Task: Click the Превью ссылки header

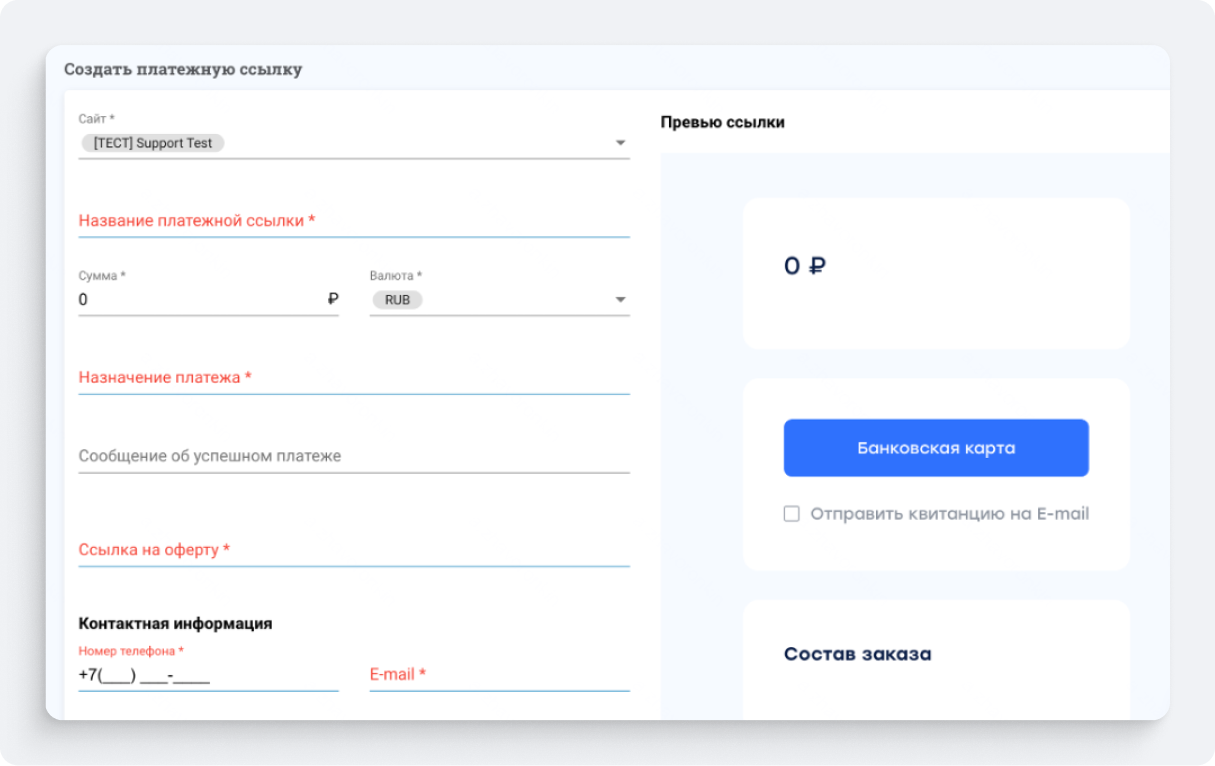Action: (722, 122)
